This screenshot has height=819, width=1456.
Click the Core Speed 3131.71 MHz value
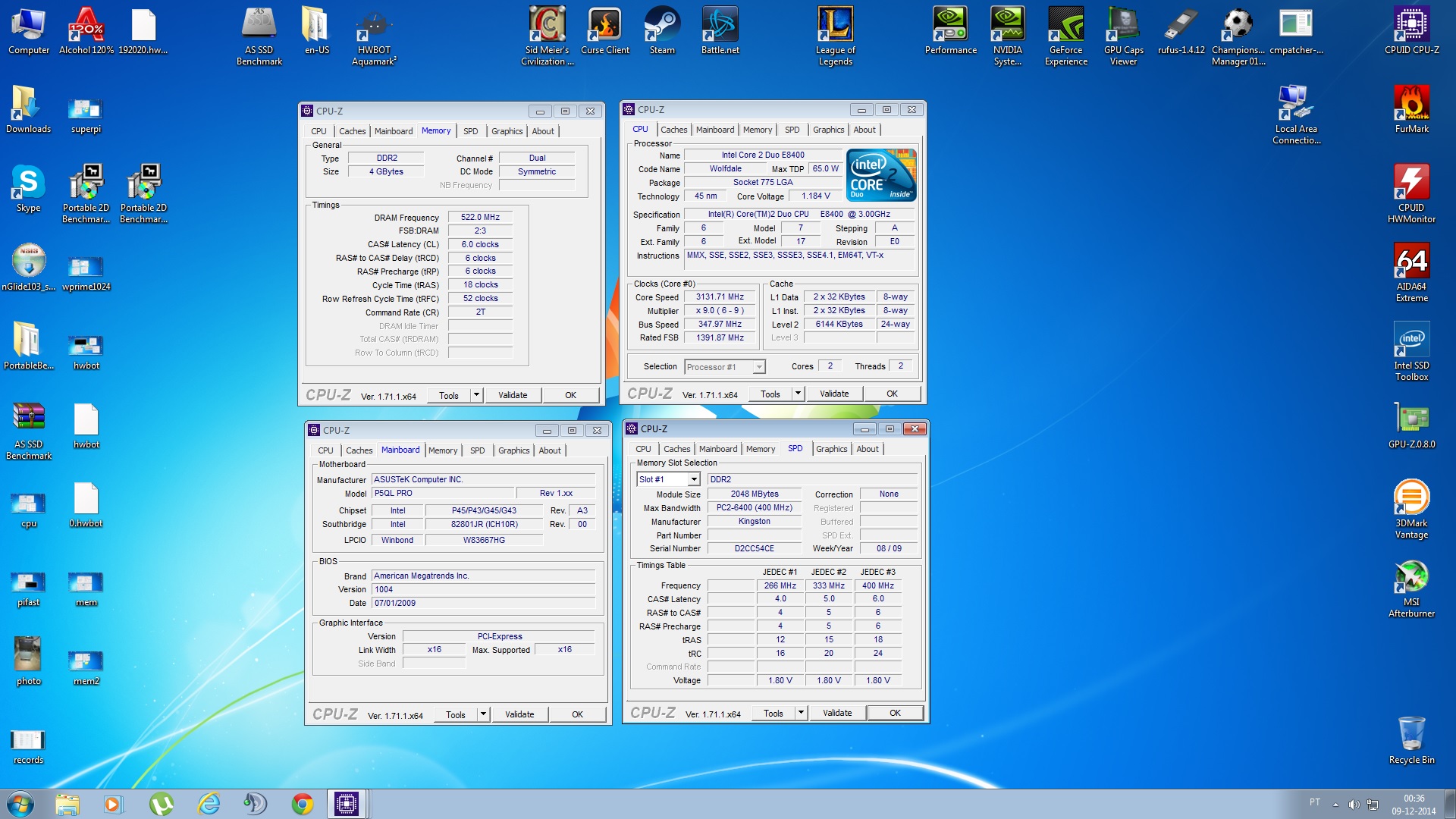coord(720,297)
